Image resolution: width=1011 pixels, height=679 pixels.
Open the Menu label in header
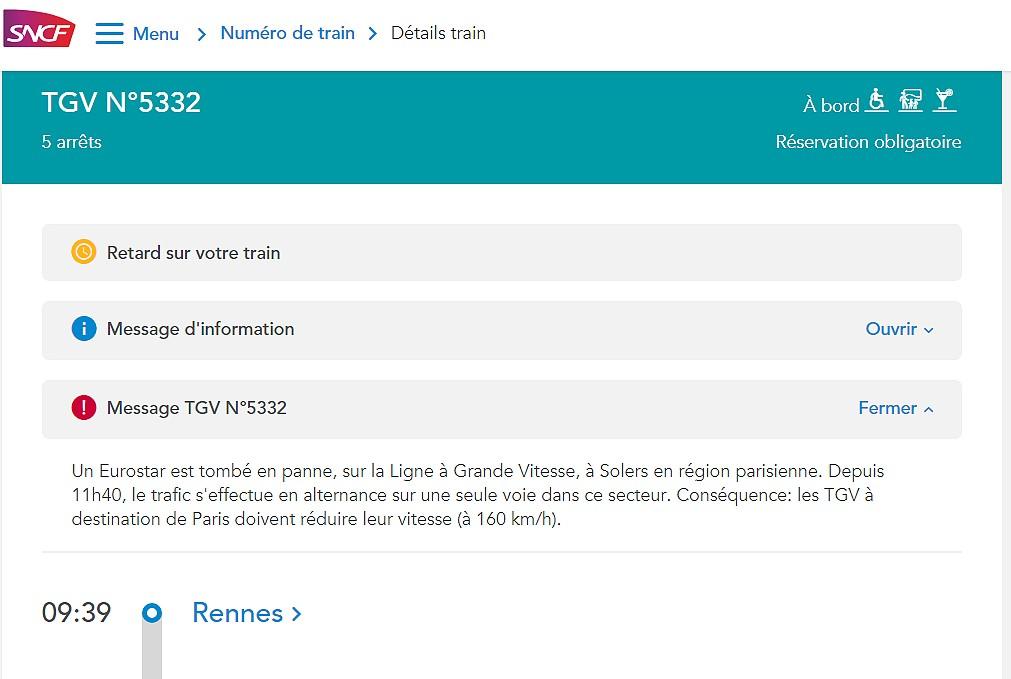click(156, 34)
